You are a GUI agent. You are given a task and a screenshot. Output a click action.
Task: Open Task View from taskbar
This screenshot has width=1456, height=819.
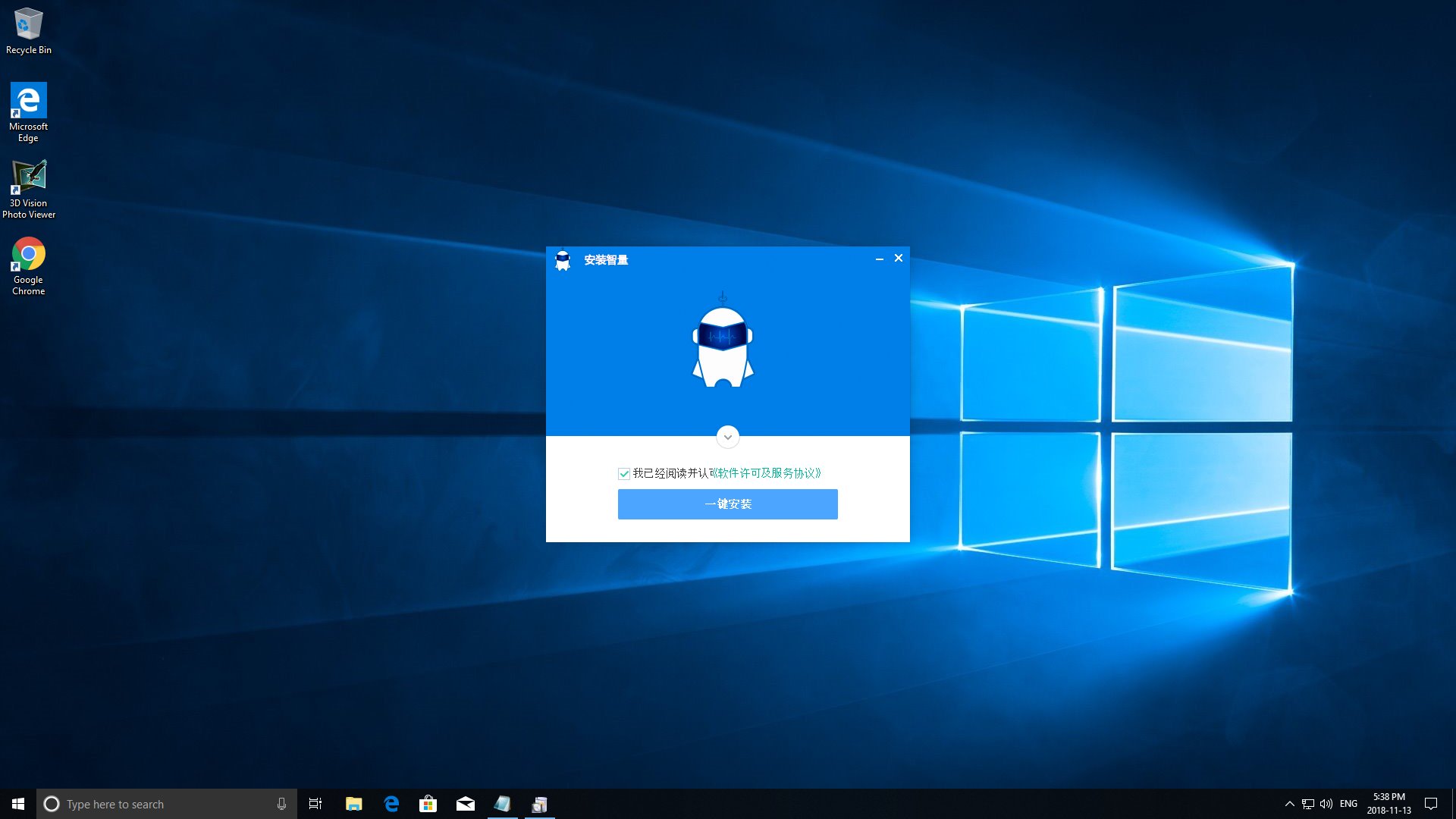315,804
